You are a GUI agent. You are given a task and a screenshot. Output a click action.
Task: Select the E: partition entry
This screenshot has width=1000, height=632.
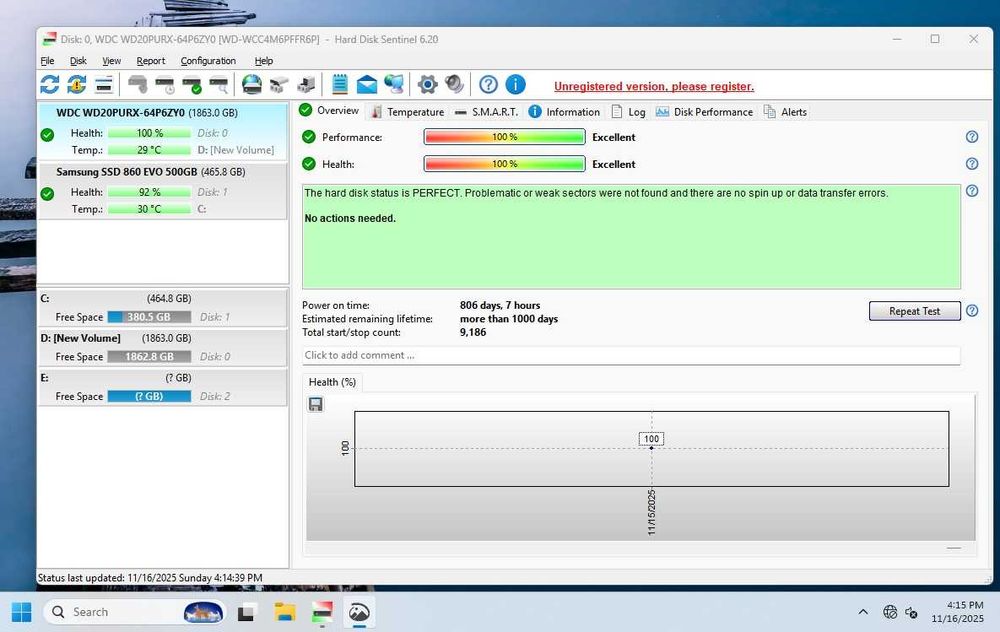pyautogui.click(x=163, y=386)
